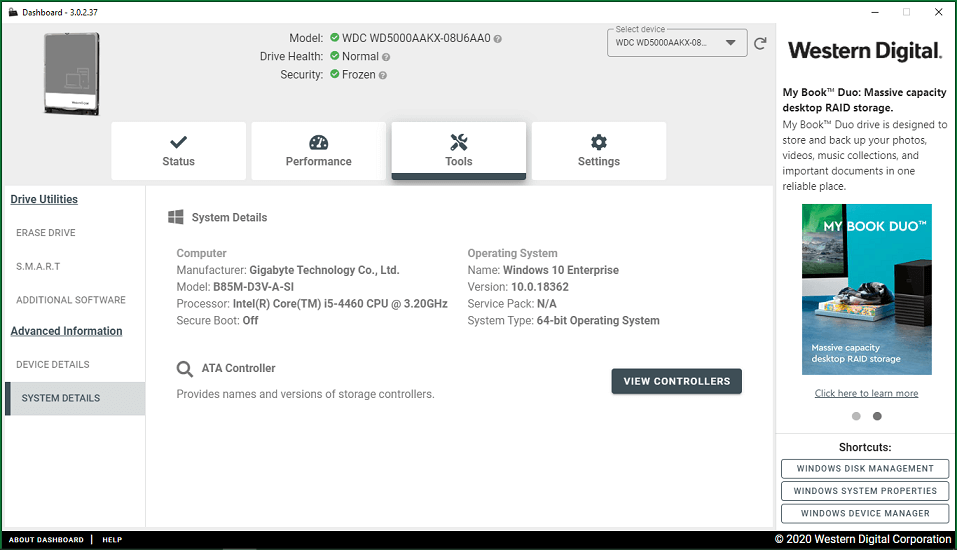The height and width of the screenshot is (550, 957).
Task: Click the model value B85M-D3V-A-SI
Action: click(x=253, y=287)
